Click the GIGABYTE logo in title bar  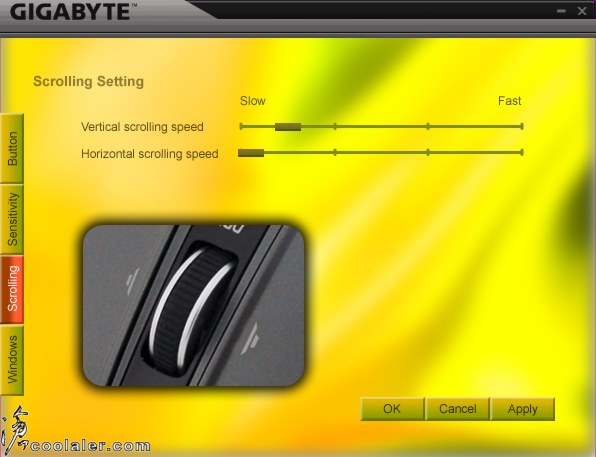71,12
